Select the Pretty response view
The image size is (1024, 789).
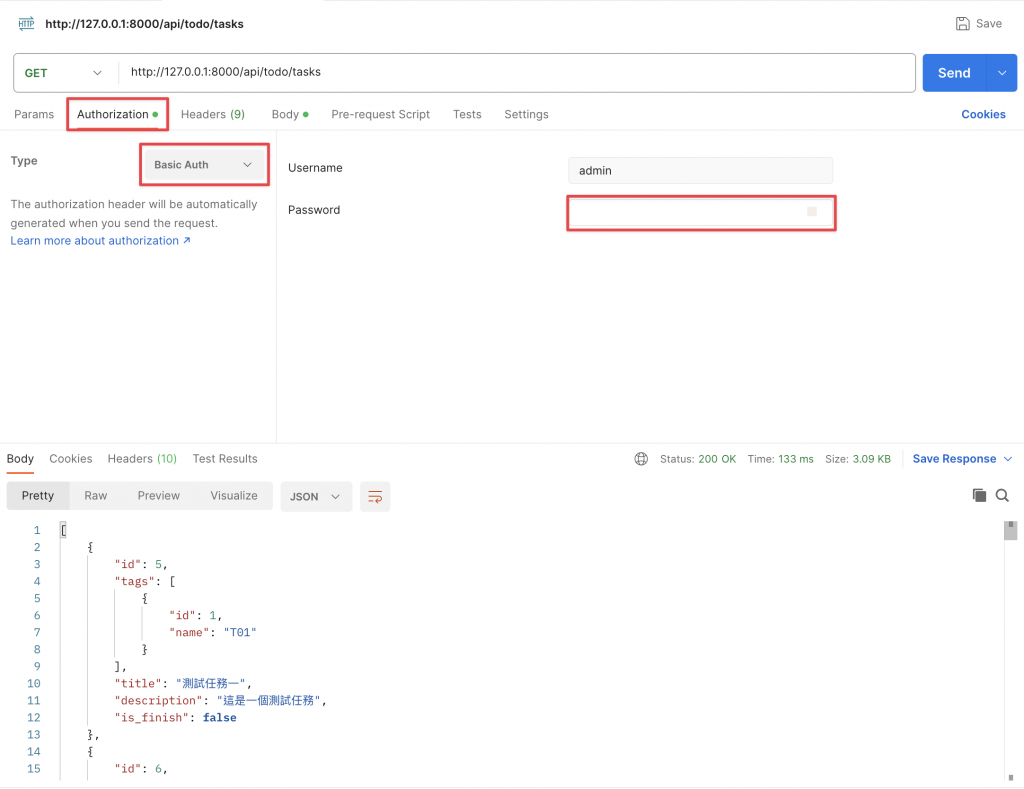pyautogui.click(x=38, y=496)
